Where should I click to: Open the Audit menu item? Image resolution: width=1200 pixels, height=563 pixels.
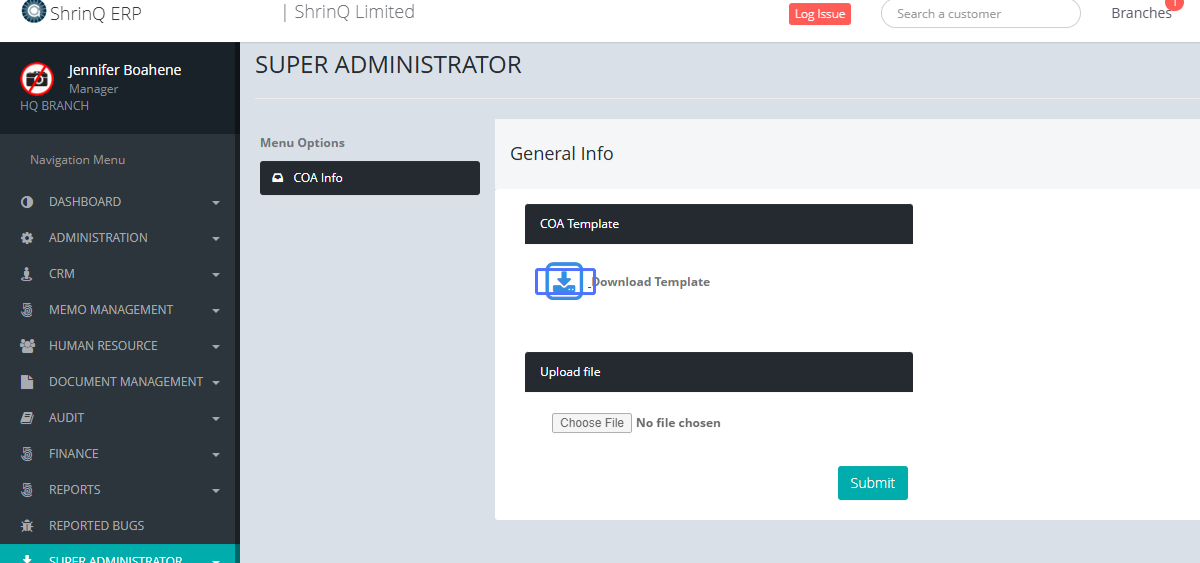point(67,418)
